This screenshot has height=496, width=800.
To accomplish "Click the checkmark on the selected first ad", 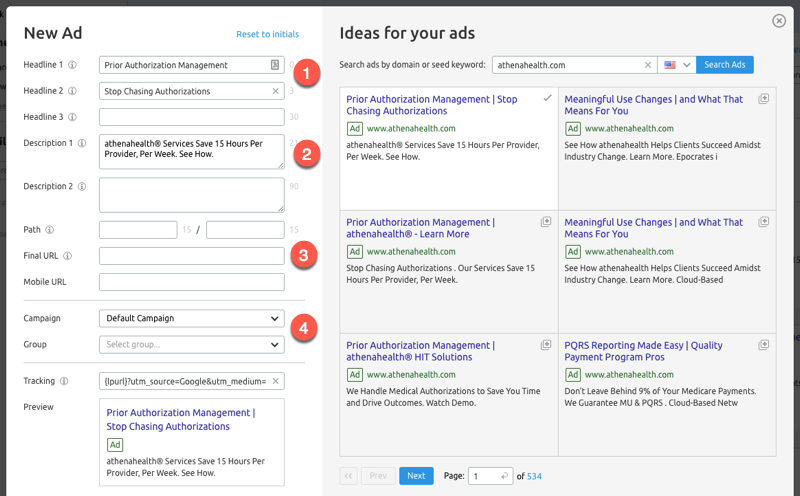I will [x=546, y=98].
